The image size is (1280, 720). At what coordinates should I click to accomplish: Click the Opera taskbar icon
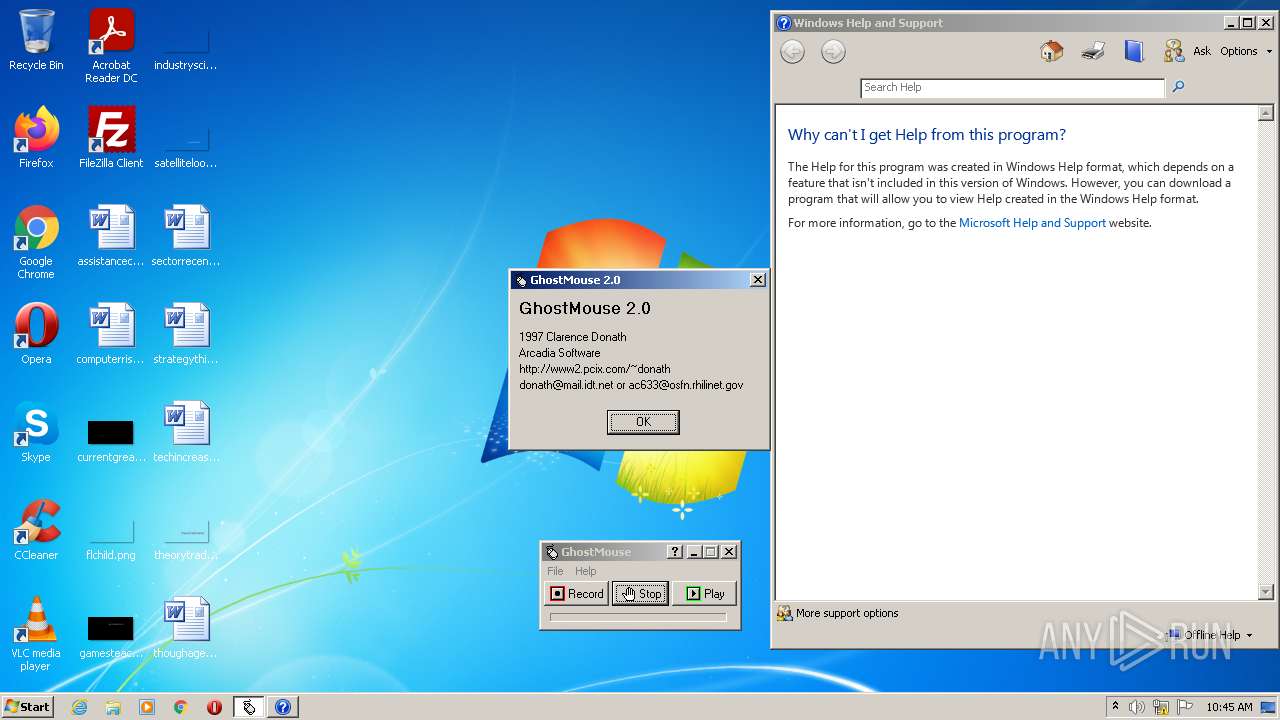click(x=214, y=707)
